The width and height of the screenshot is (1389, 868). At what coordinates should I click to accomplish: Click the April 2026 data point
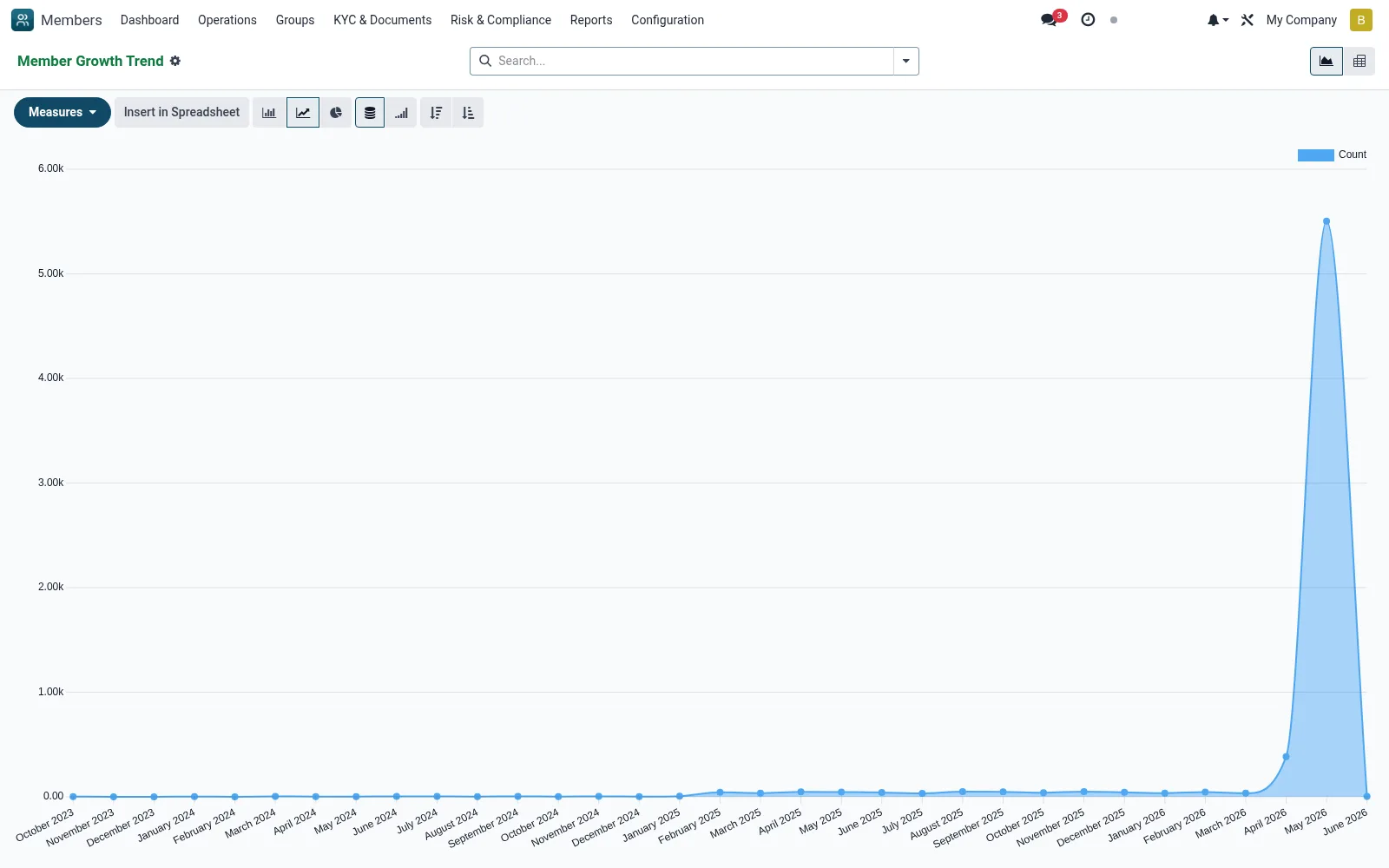1286,757
